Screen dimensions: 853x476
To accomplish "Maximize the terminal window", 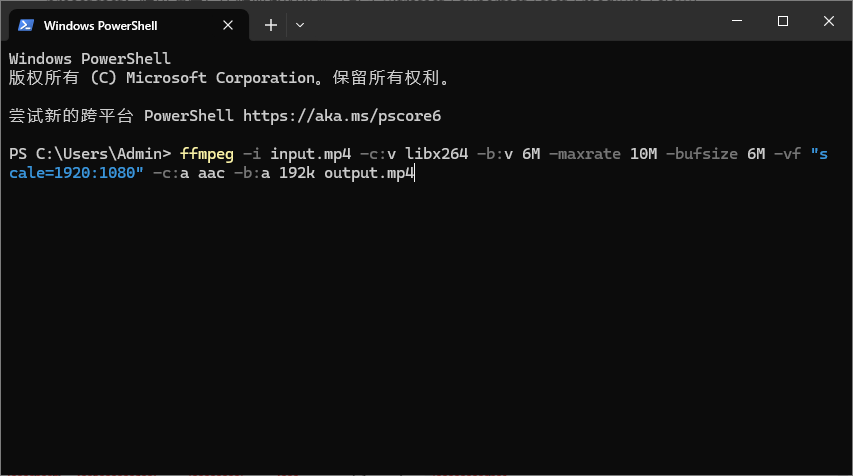I will point(782,22).
